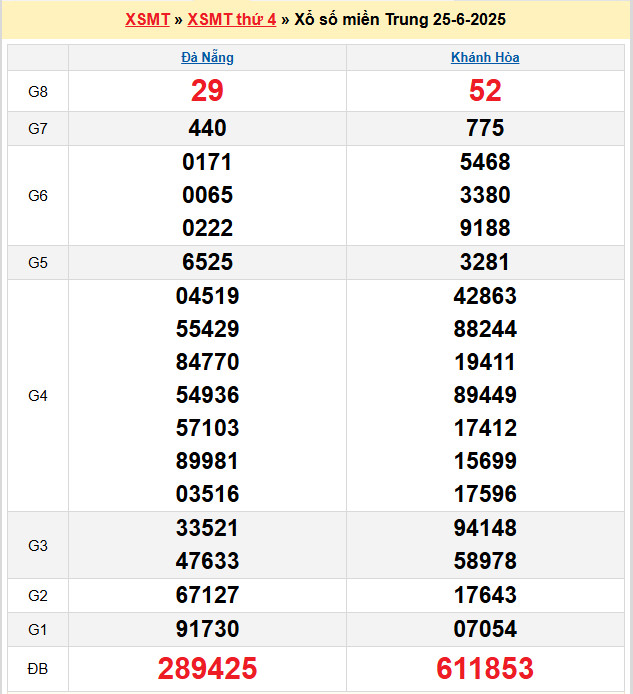The image size is (633, 694).
Task: Click Khánh Hòa G4 number 42863
Action: [485, 296]
